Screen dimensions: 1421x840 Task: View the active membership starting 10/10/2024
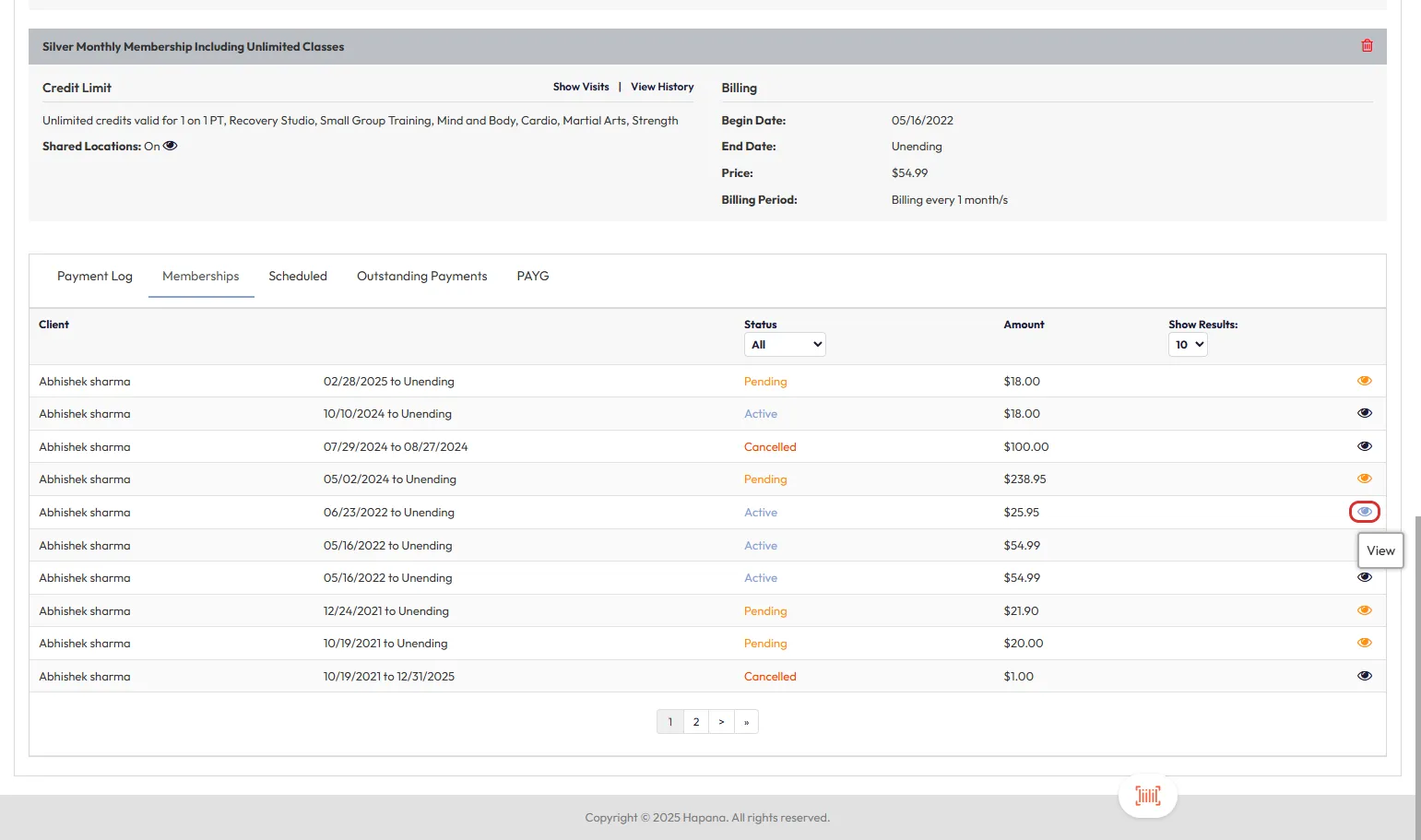[x=1364, y=413]
